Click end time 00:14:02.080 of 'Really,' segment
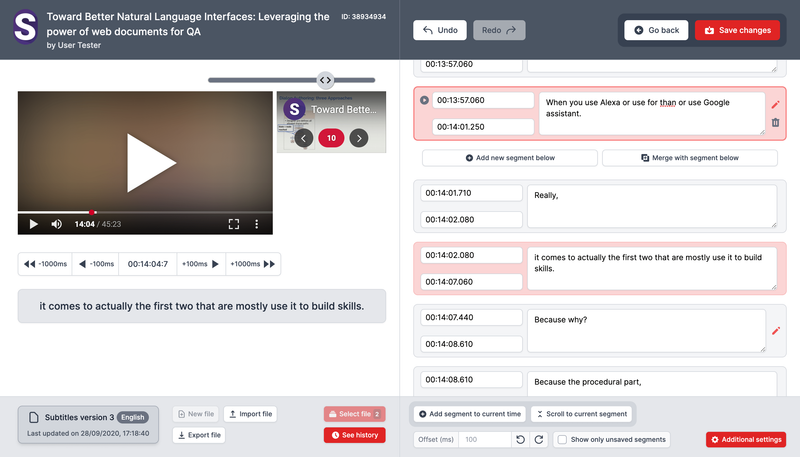Screen dimensions: 800x457 click(x=471, y=219)
